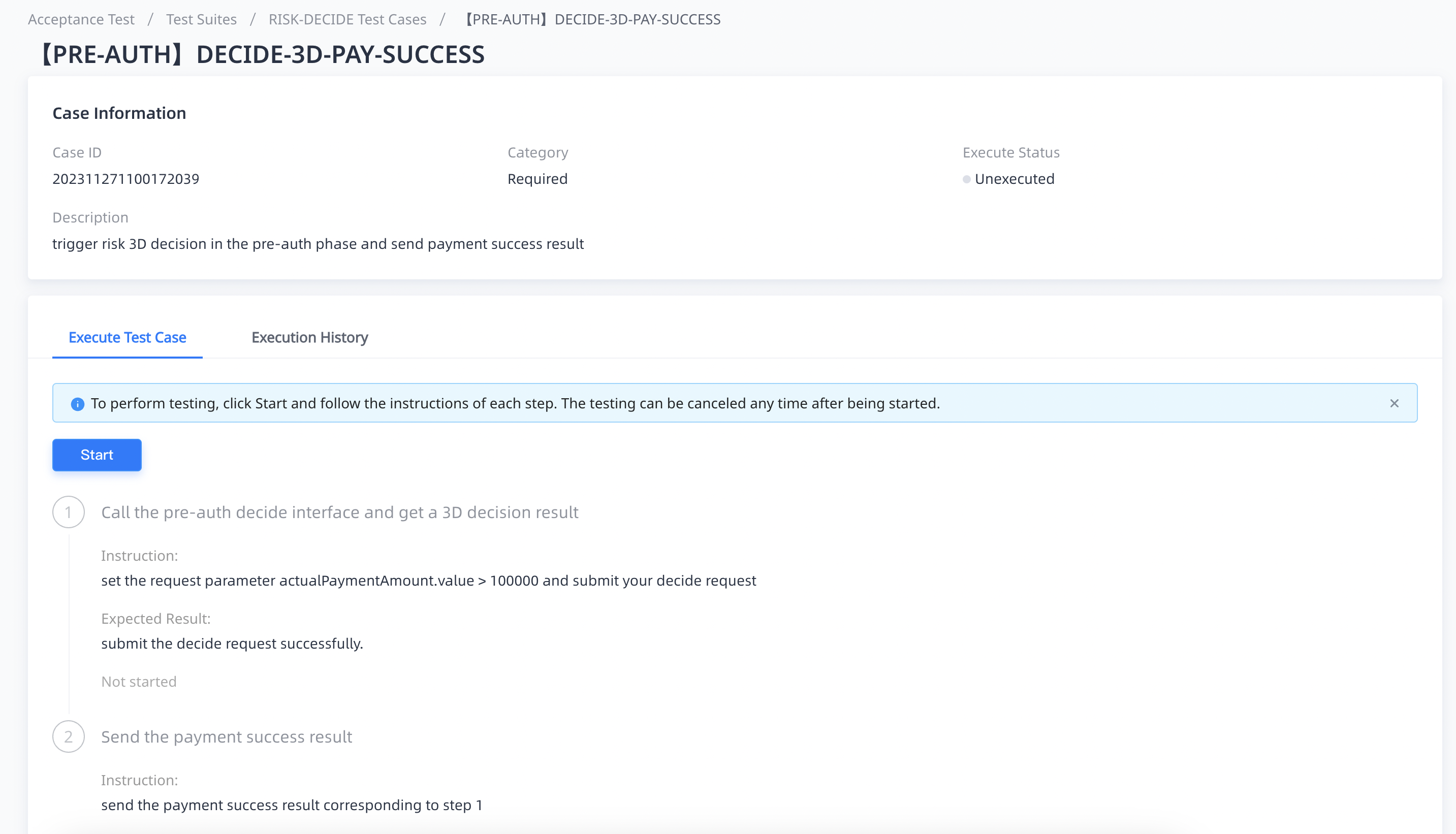Click the blue info icon in banner
The image size is (1456, 834).
tap(77, 404)
